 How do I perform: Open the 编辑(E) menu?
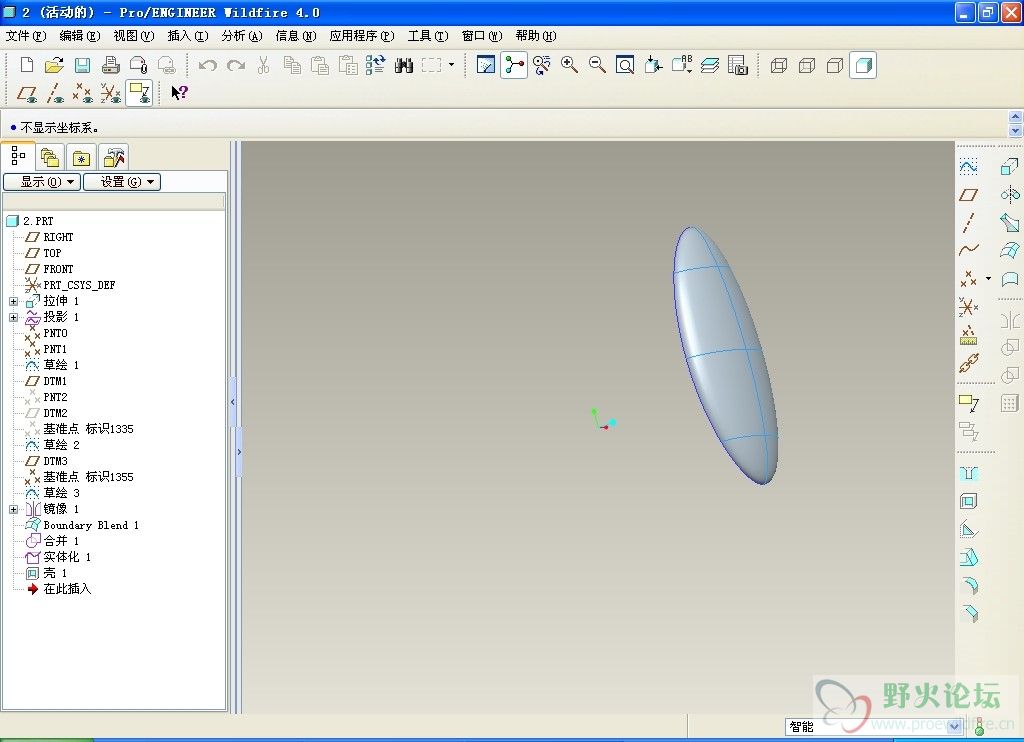tap(80, 35)
